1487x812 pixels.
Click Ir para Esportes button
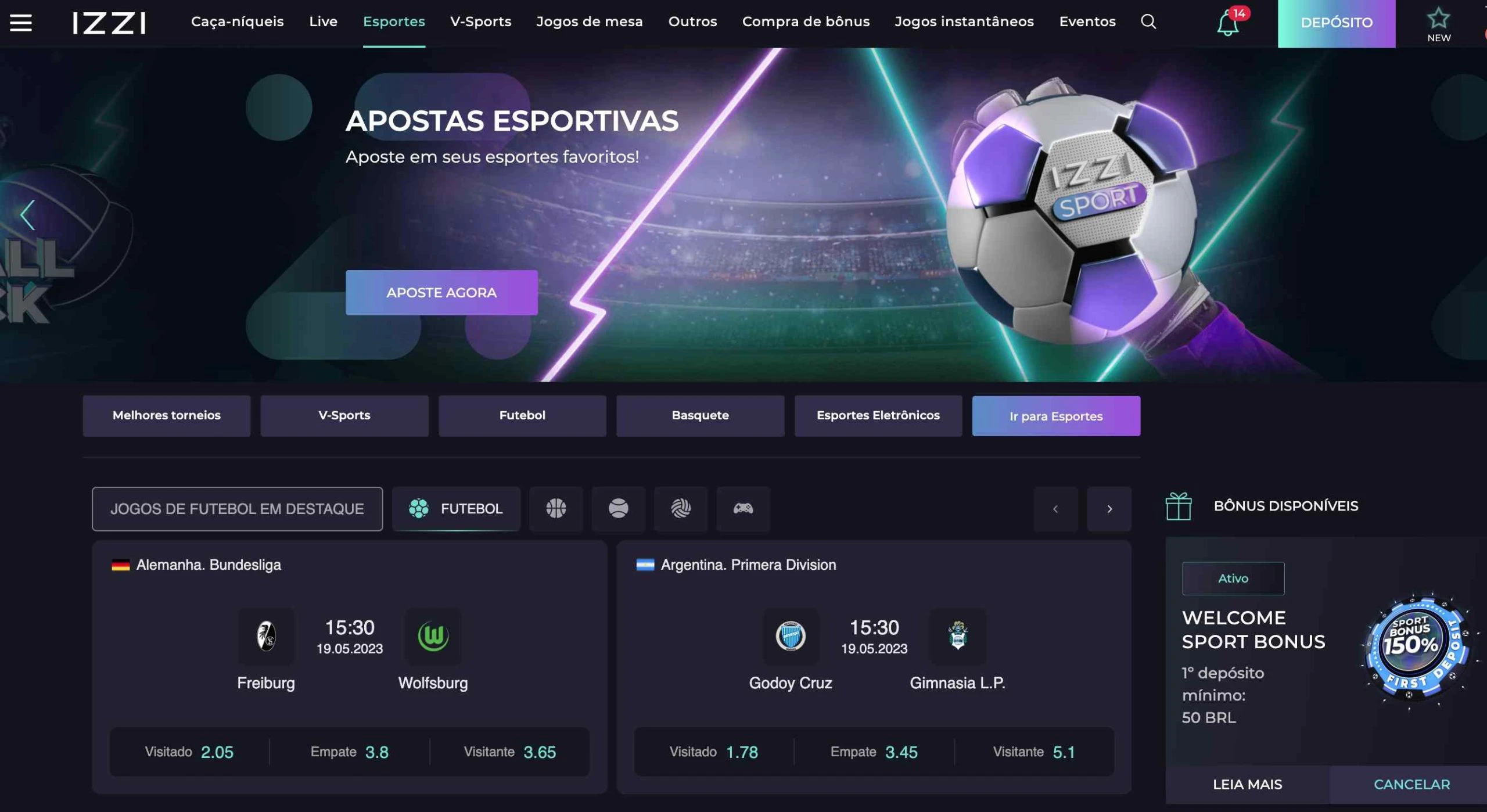[1055, 416]
